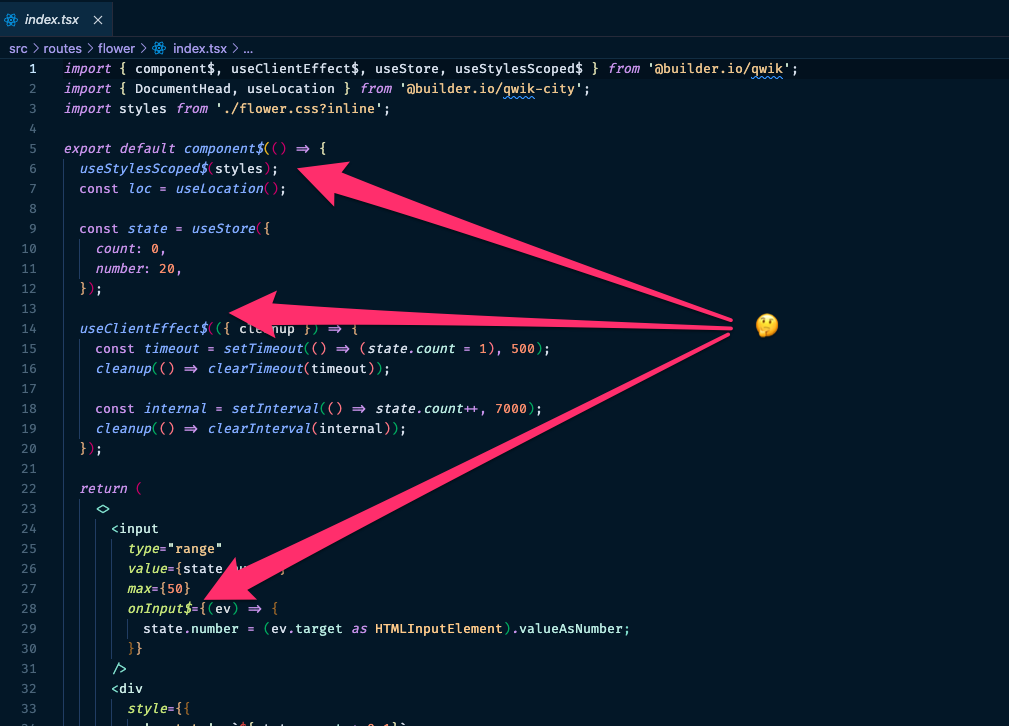Open the 'flower' breadcrumb to browse sibling files
This screenshot has height=726, width=1009.
pos(116,47)
